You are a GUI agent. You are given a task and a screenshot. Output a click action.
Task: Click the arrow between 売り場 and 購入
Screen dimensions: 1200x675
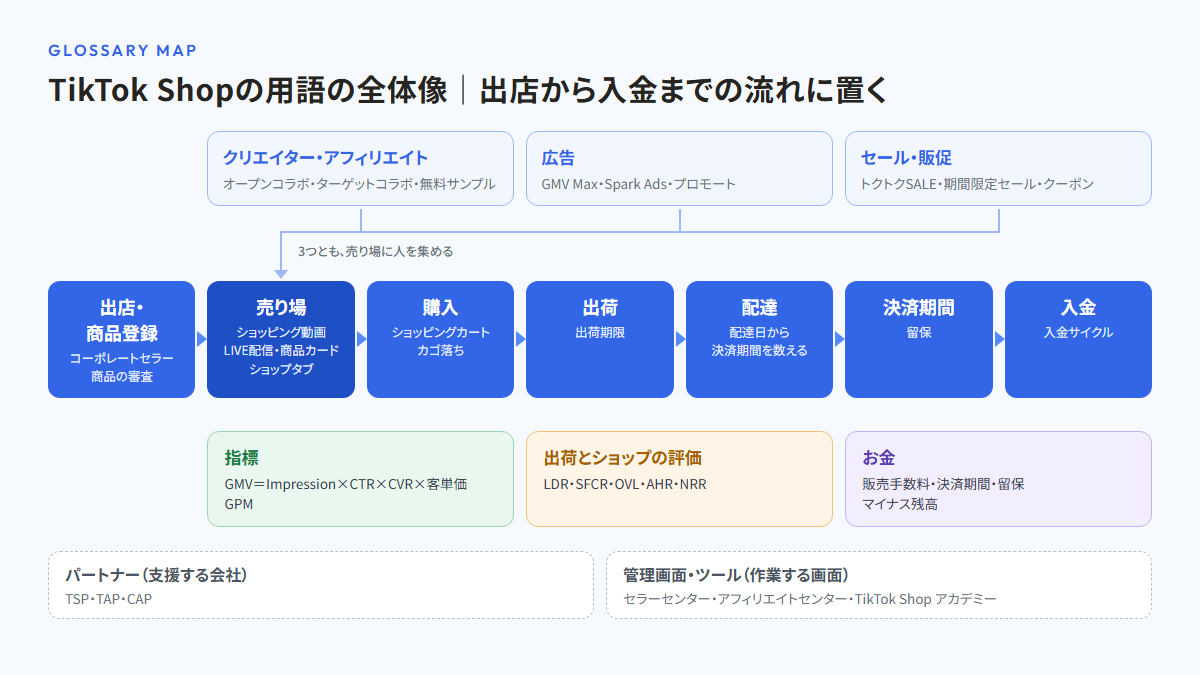tap(361, 339)
